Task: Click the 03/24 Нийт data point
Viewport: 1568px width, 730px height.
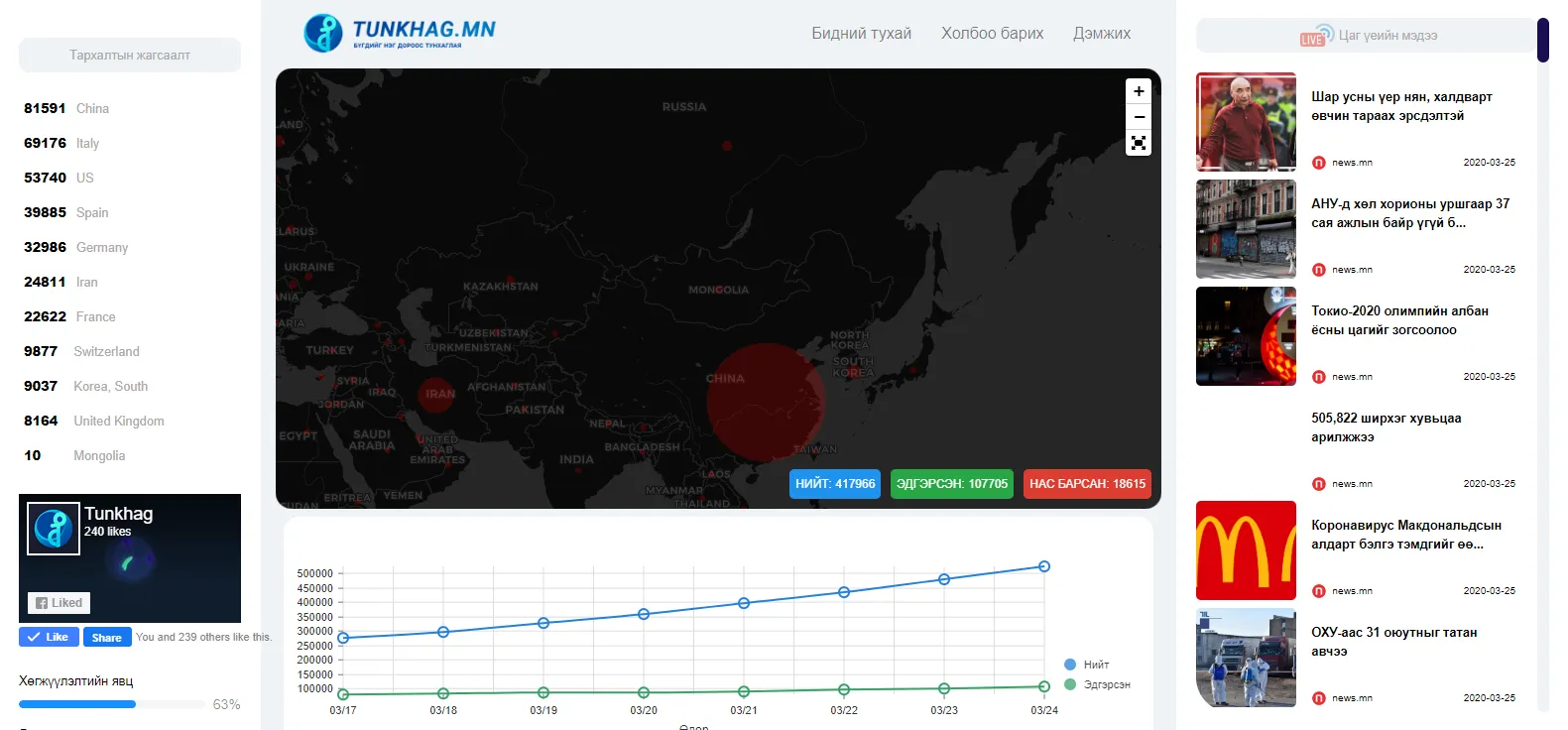Action: (1044, 566)
